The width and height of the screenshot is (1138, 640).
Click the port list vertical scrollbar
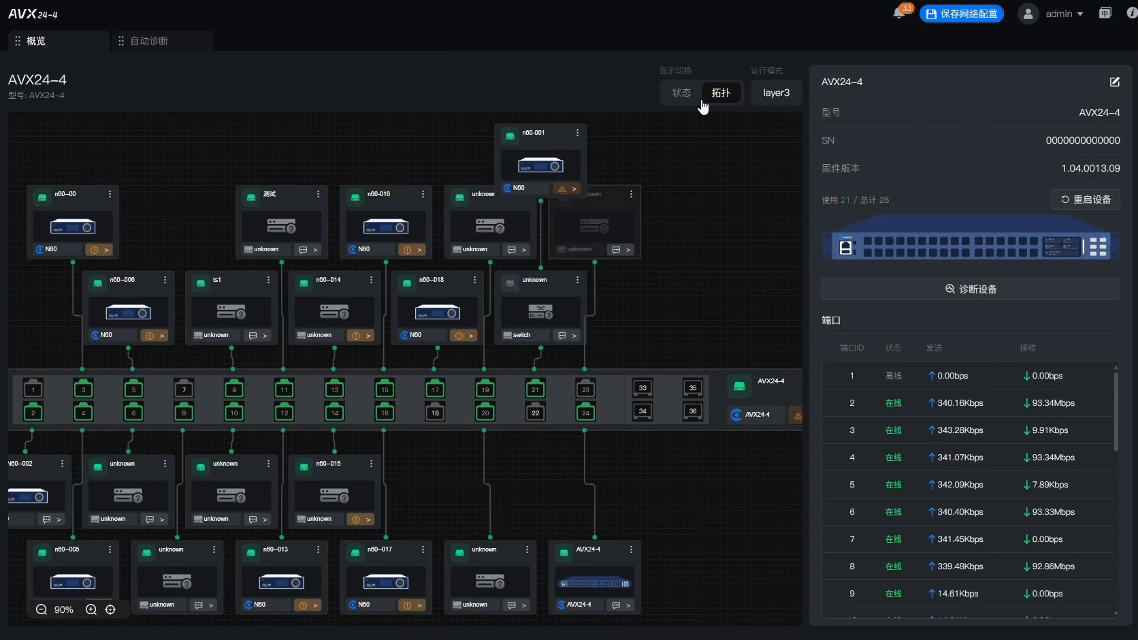pyautogui.click(x=1116, y=410)
